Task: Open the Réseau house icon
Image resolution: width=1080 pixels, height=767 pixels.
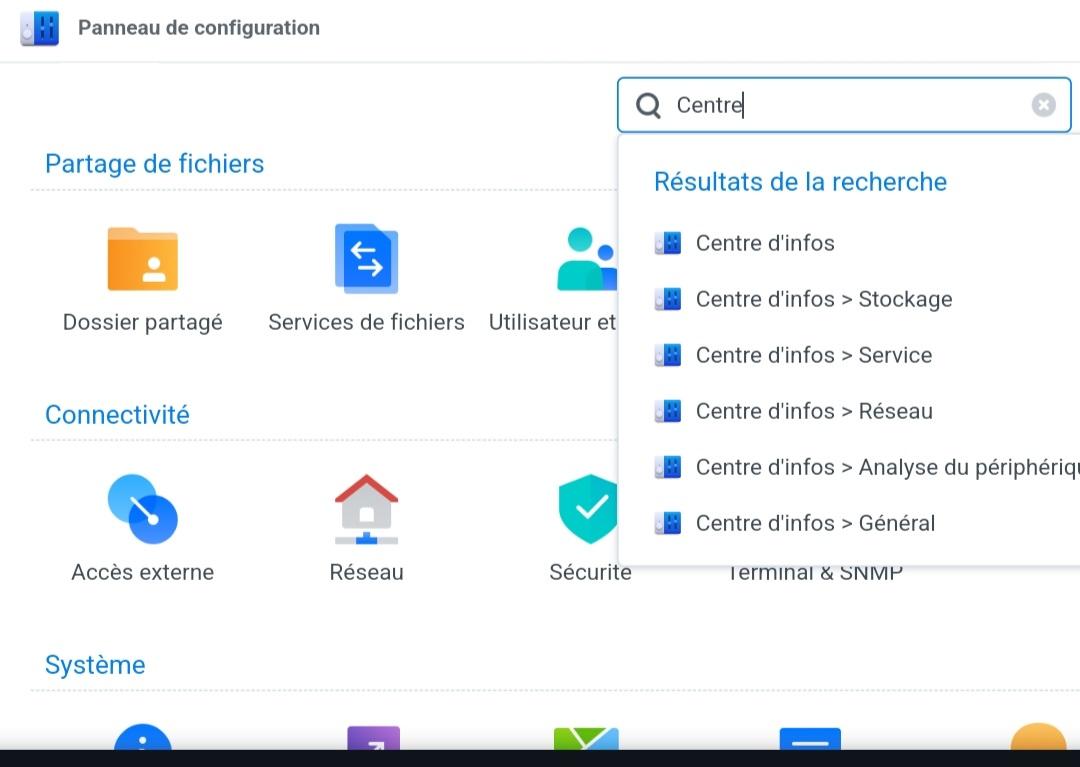Action: pyautogui.click(x=366, y=509)
